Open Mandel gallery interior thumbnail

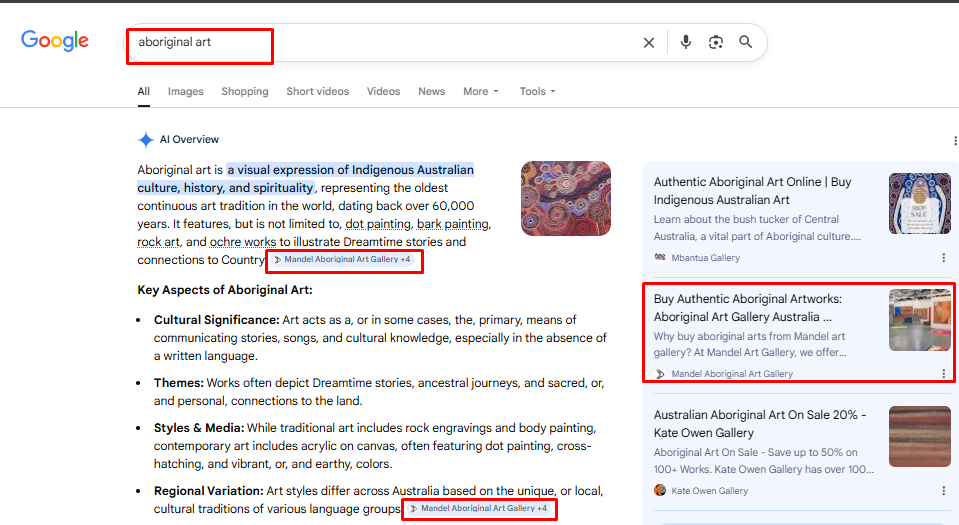tap(919, 320)
